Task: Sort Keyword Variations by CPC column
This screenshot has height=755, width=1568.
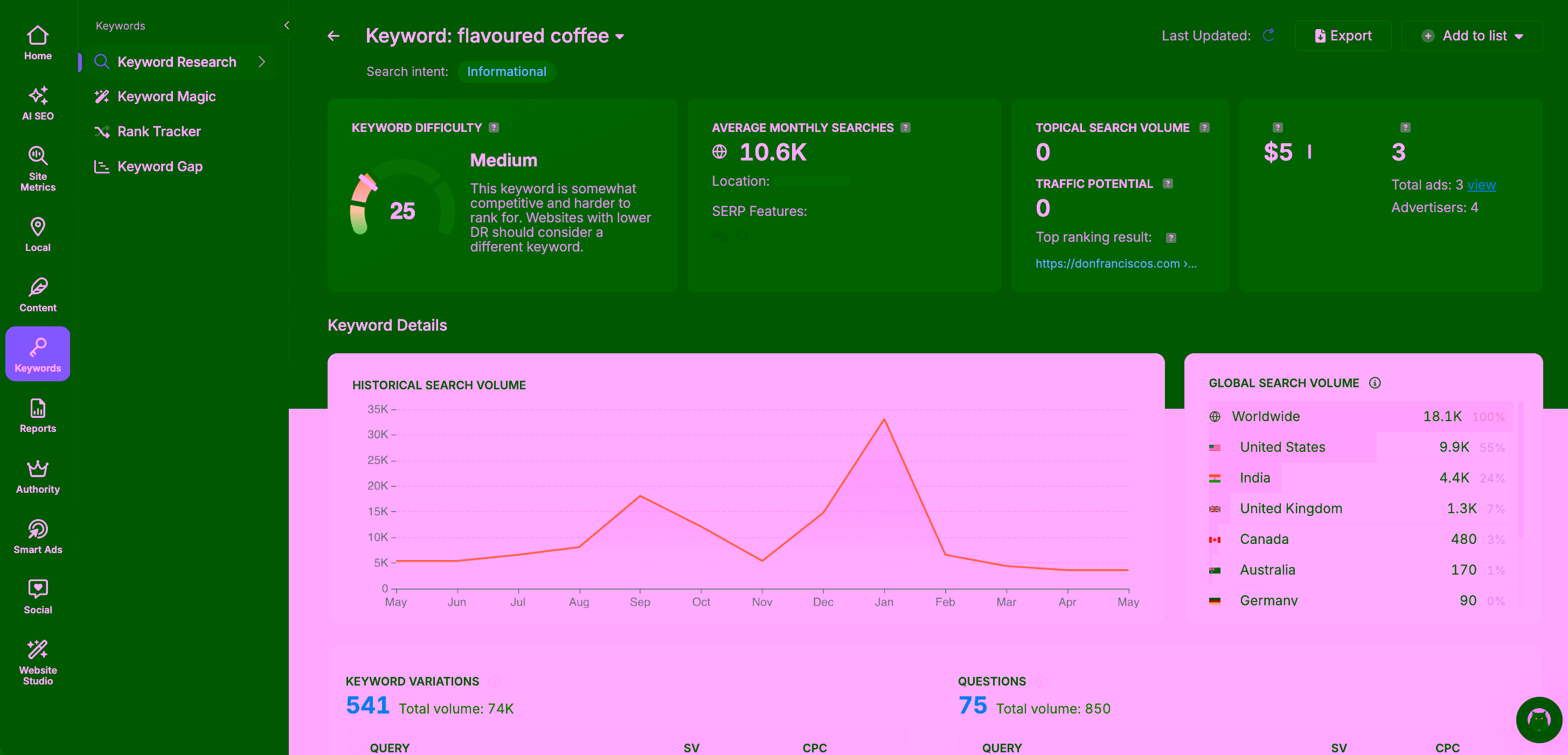Action: [814, 747]
